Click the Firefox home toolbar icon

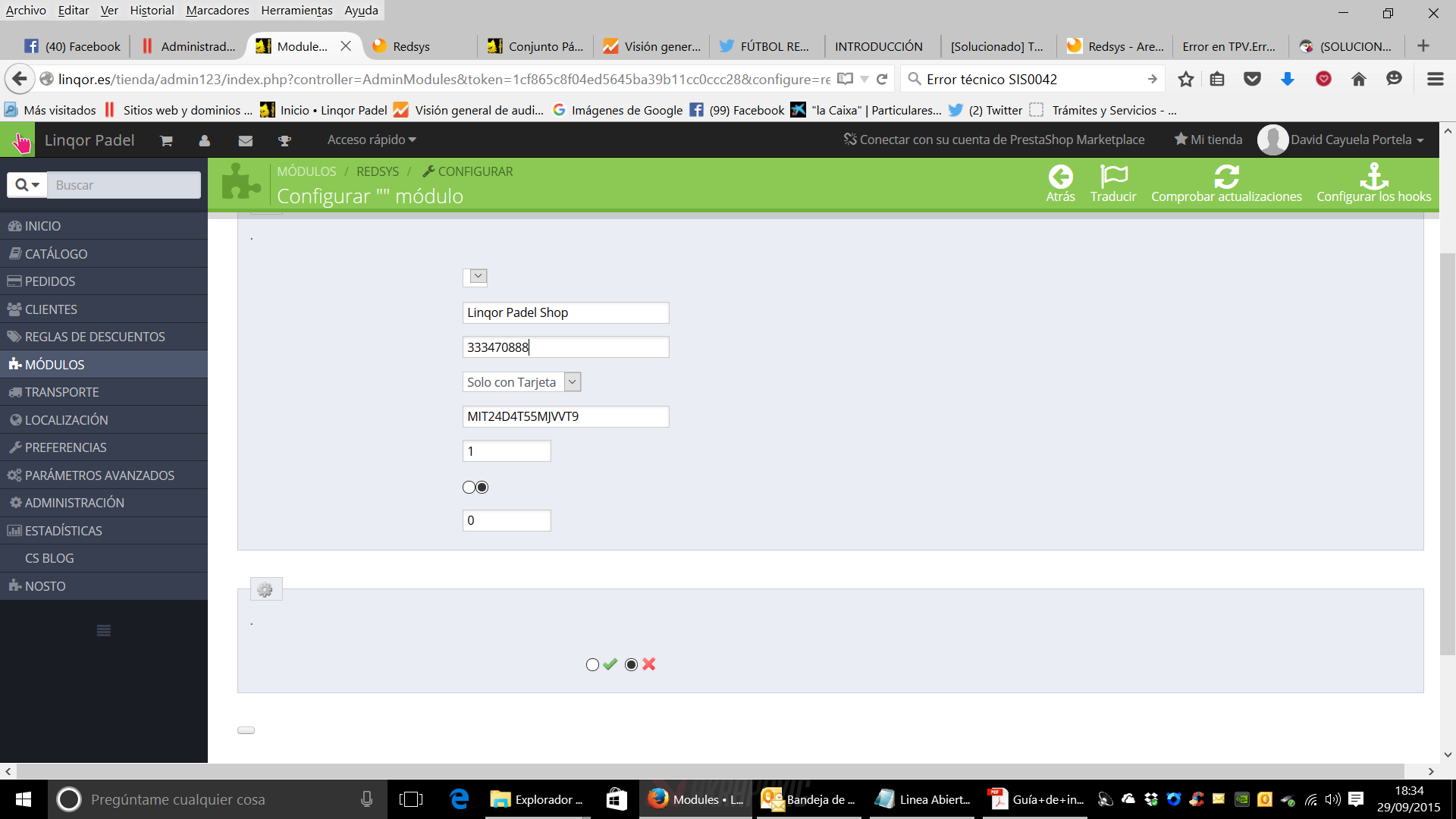tap(1358, 79)
